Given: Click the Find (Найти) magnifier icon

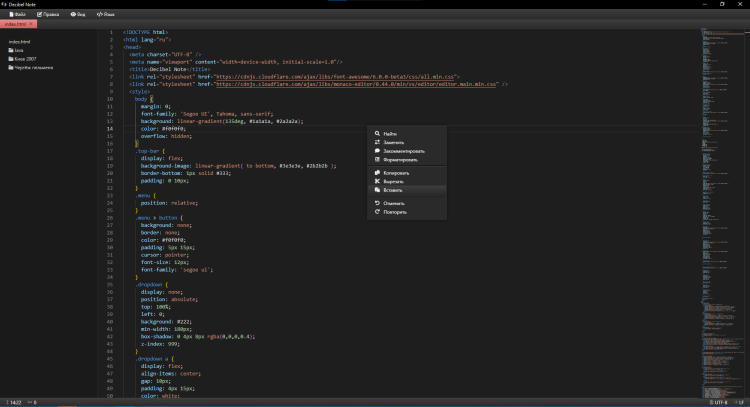Looking at the screenshot, I should click(376, 133).
